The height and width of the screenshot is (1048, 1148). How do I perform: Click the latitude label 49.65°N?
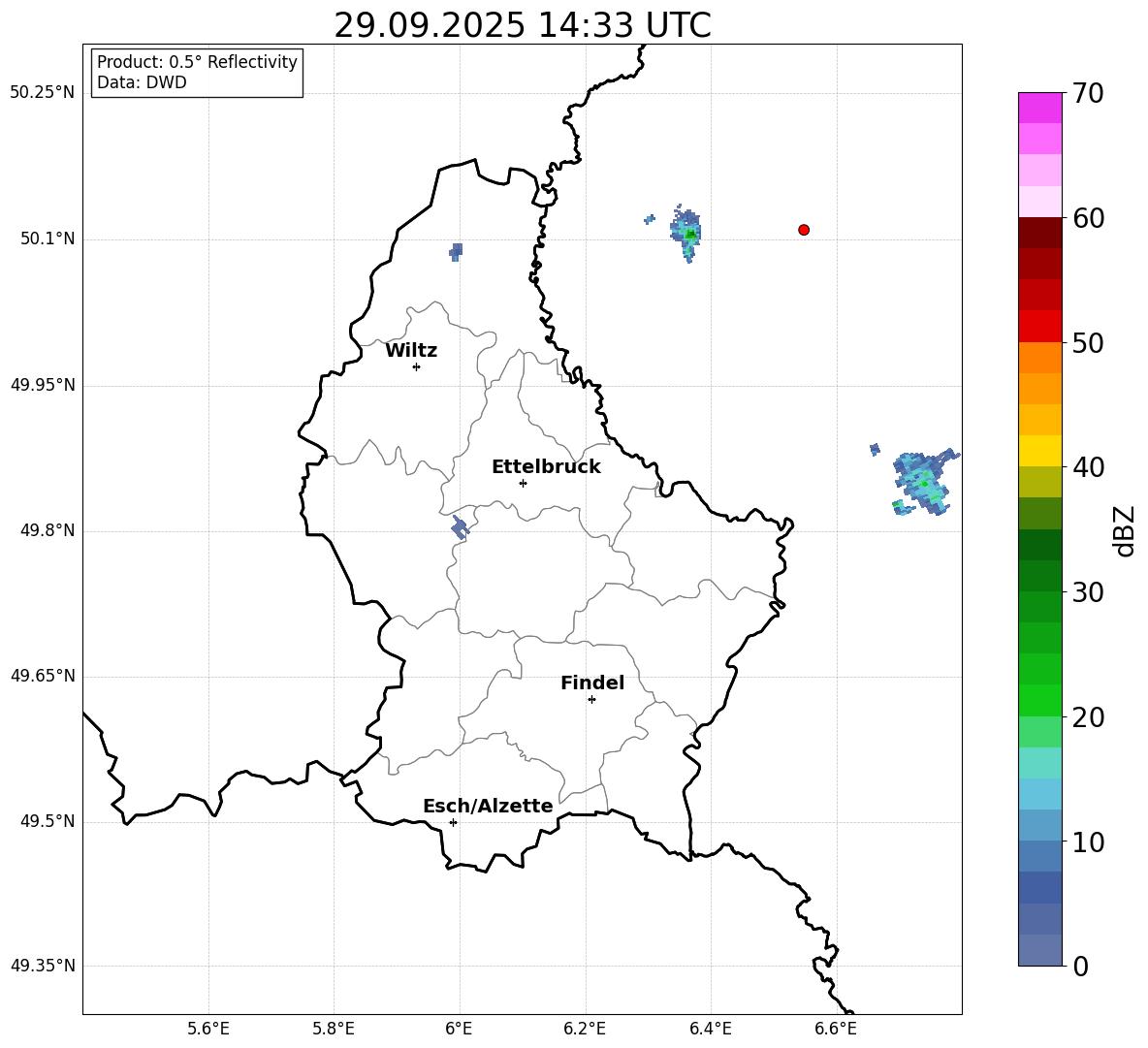(43, 676)
